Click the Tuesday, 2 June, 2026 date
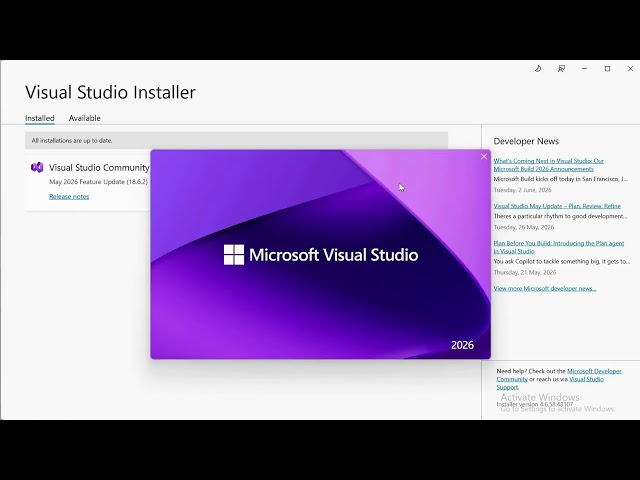This screenshot has width=640, height=480. coord(522,190)
